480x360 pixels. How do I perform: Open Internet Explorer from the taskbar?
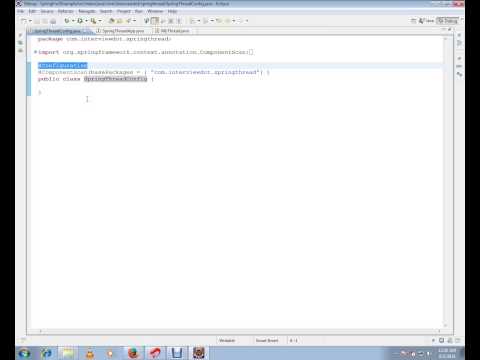click(46, 353)
